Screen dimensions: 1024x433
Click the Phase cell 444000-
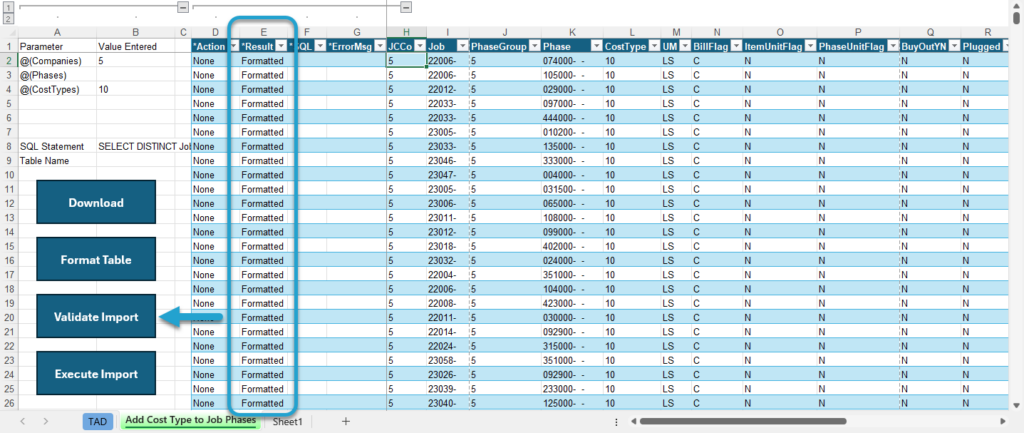point(572,118)
